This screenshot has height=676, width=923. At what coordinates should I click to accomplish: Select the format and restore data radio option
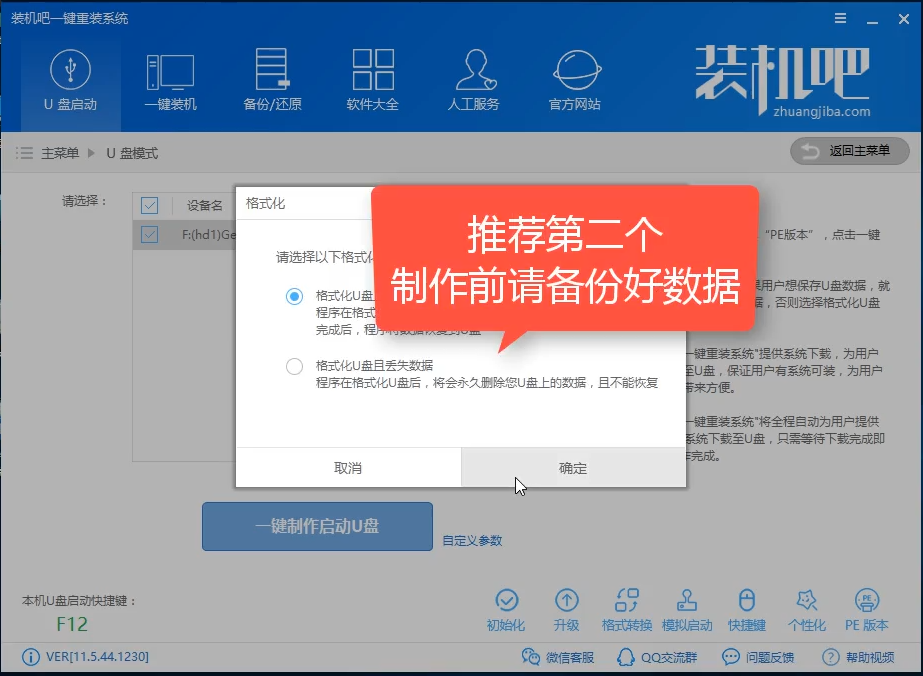[295, 296]
